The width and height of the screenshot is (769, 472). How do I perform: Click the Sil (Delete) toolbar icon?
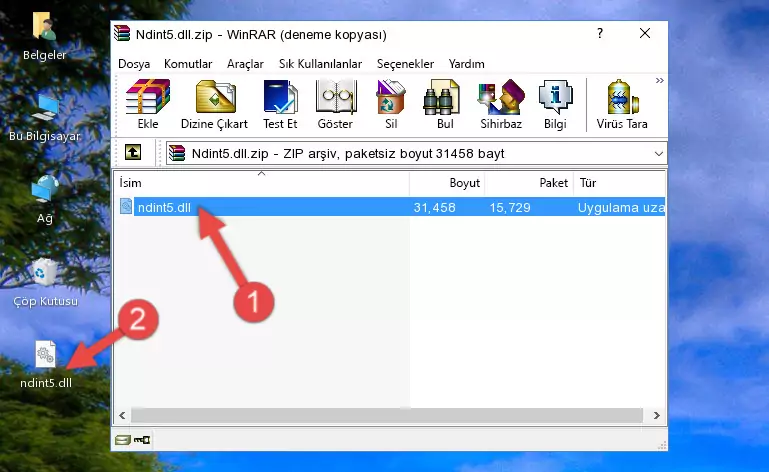[x=391, y=105]
